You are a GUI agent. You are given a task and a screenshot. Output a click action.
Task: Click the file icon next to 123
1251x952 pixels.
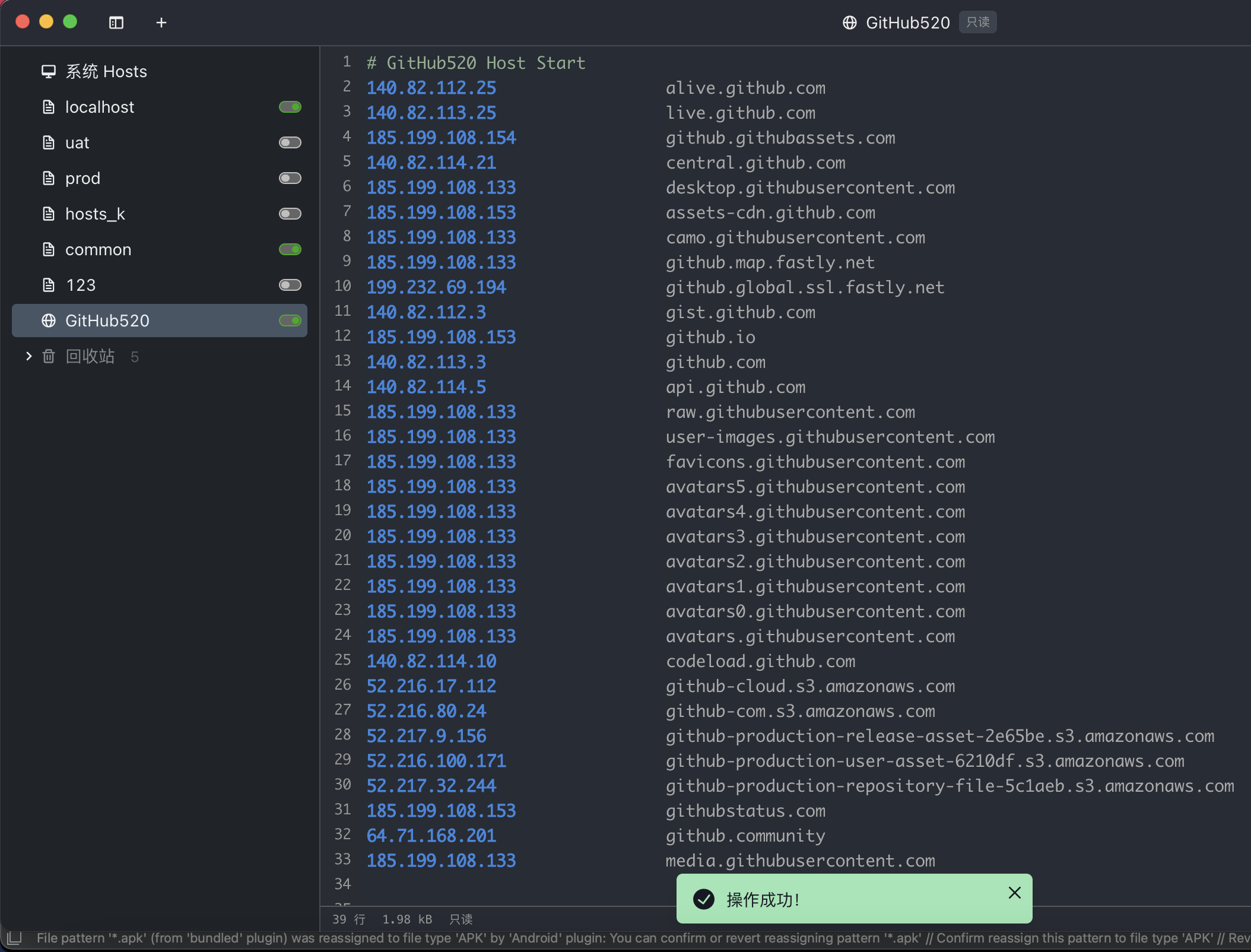(x=49, y=285)
